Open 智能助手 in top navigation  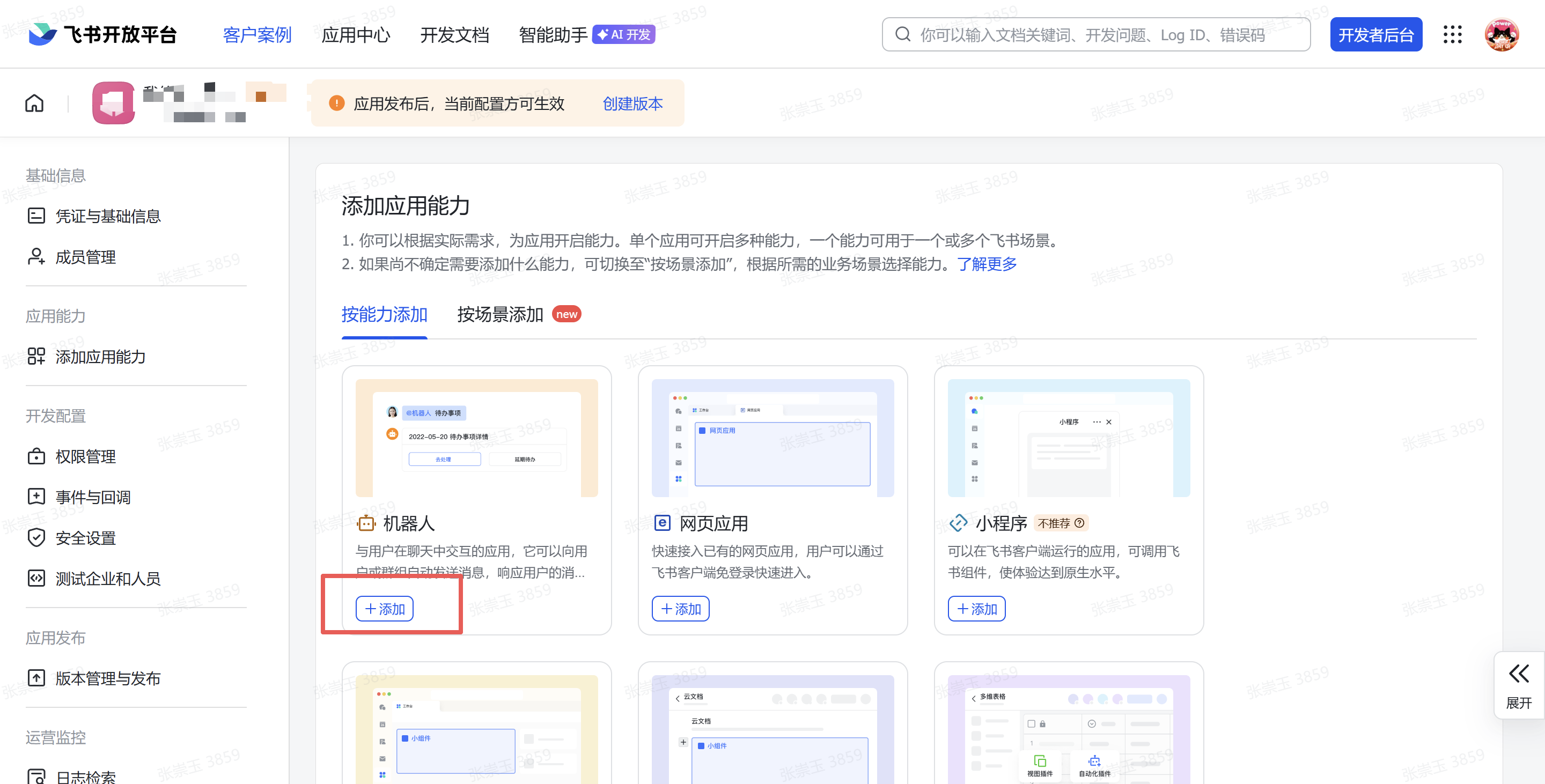click(553, 35)
